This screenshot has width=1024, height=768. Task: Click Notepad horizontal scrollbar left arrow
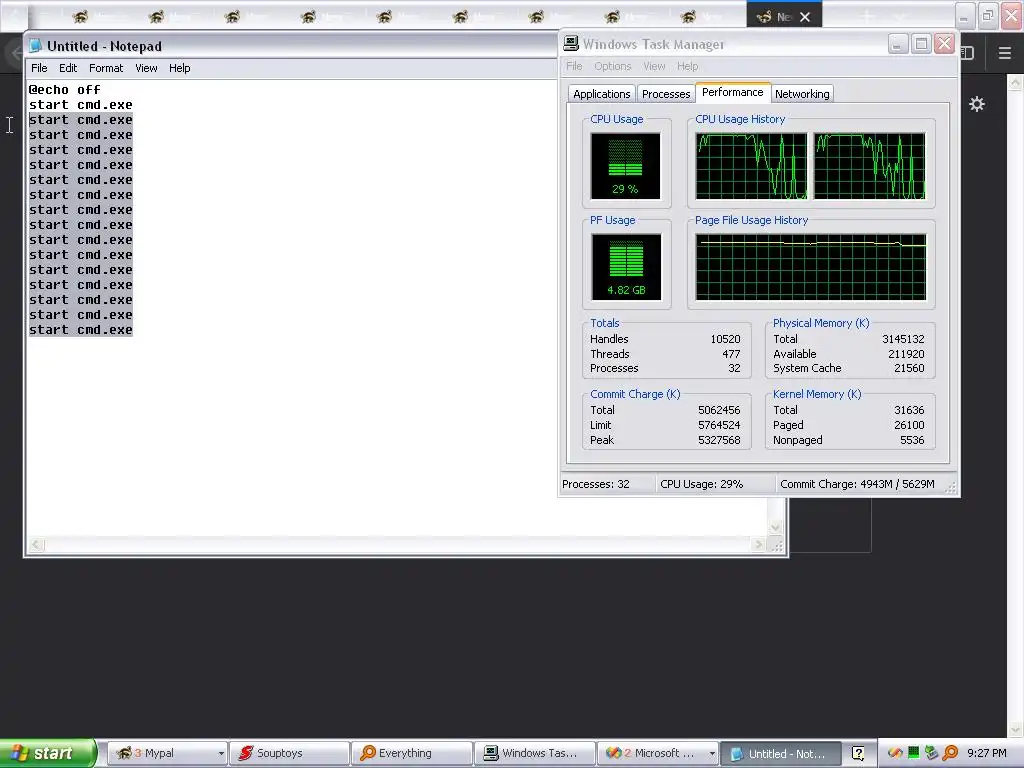click(x=36, y=545)
